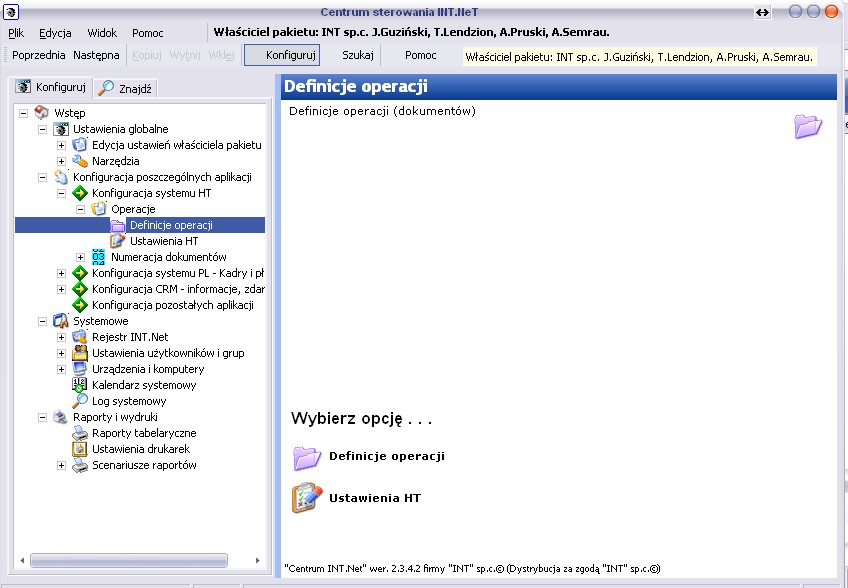Screen dimensions: 848x588
Task: Click the double-arrow button in title bar
Action: tap(763, 12)
